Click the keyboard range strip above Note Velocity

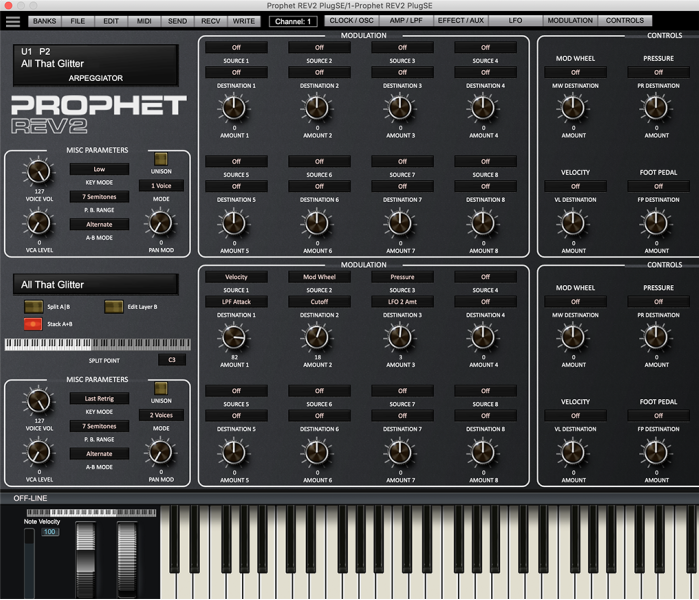point(91,513)
